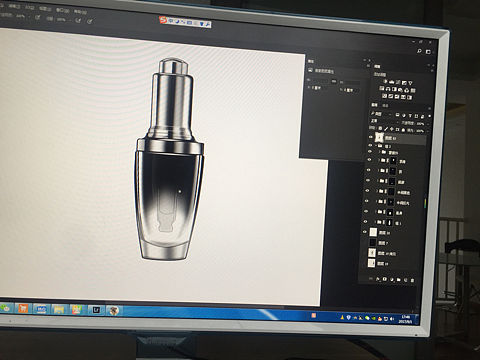Select the Adjustments panel tab
The width and height of the screenshot is (480, 360).
[x=377, y=66]
